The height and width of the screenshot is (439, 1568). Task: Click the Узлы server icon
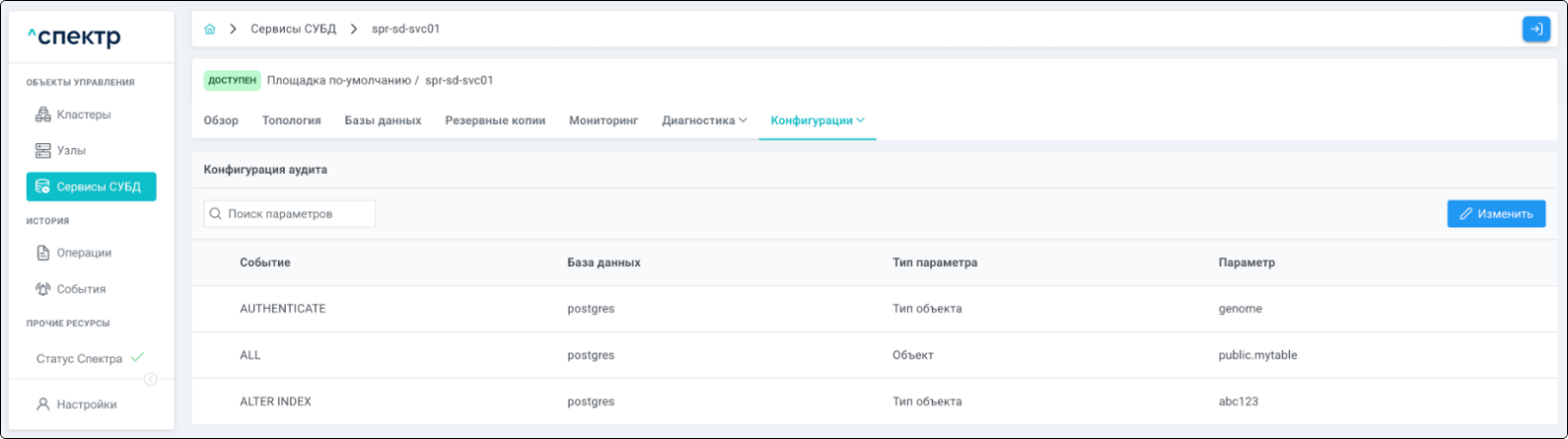tap(43, 151)
